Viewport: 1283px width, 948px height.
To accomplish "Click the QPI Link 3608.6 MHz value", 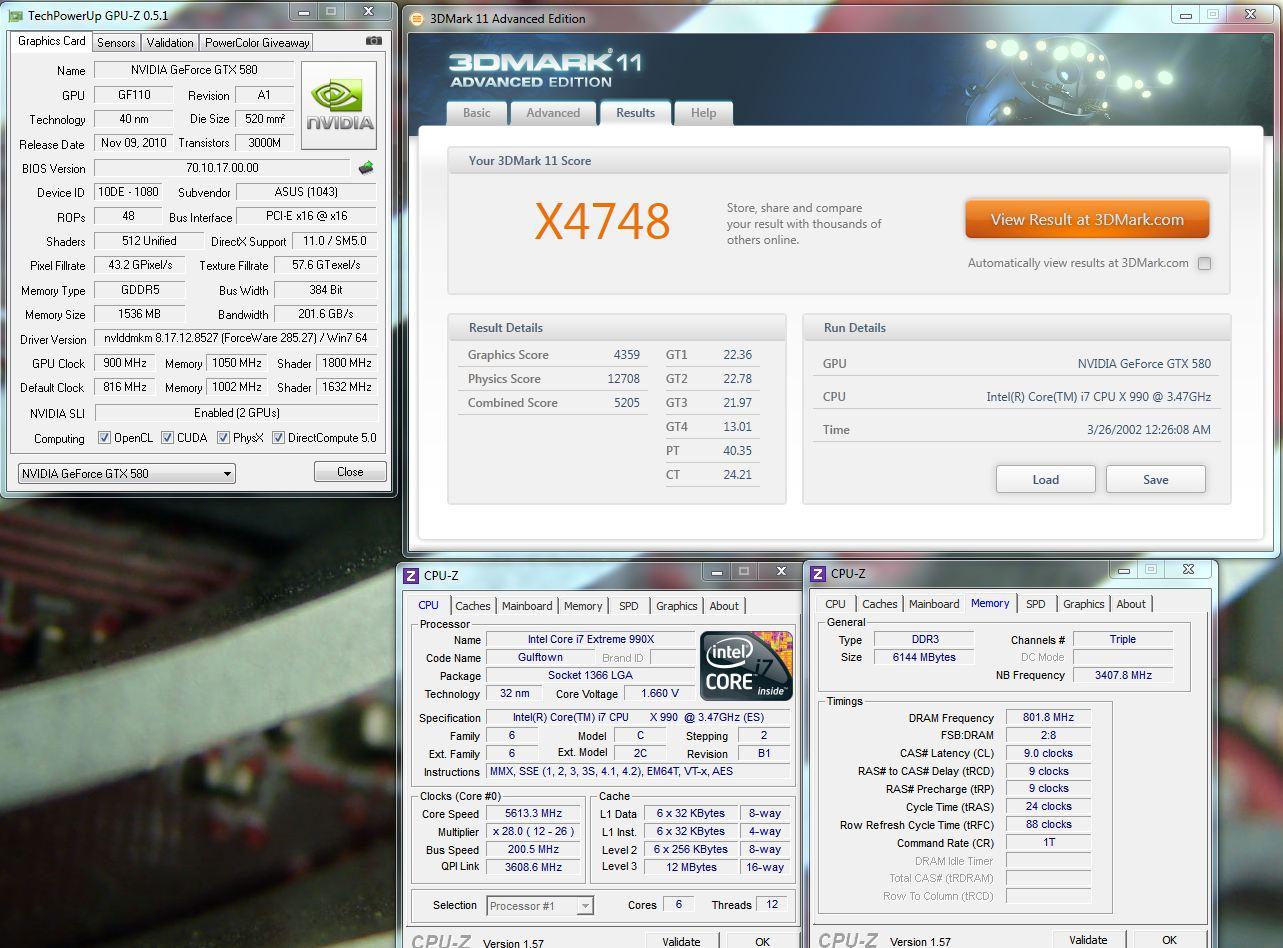I will (534, 867).
